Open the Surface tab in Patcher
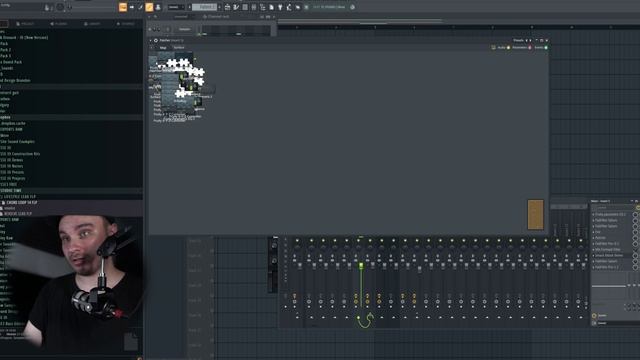This screenshot has height=360, width=640. pos(179,48)
